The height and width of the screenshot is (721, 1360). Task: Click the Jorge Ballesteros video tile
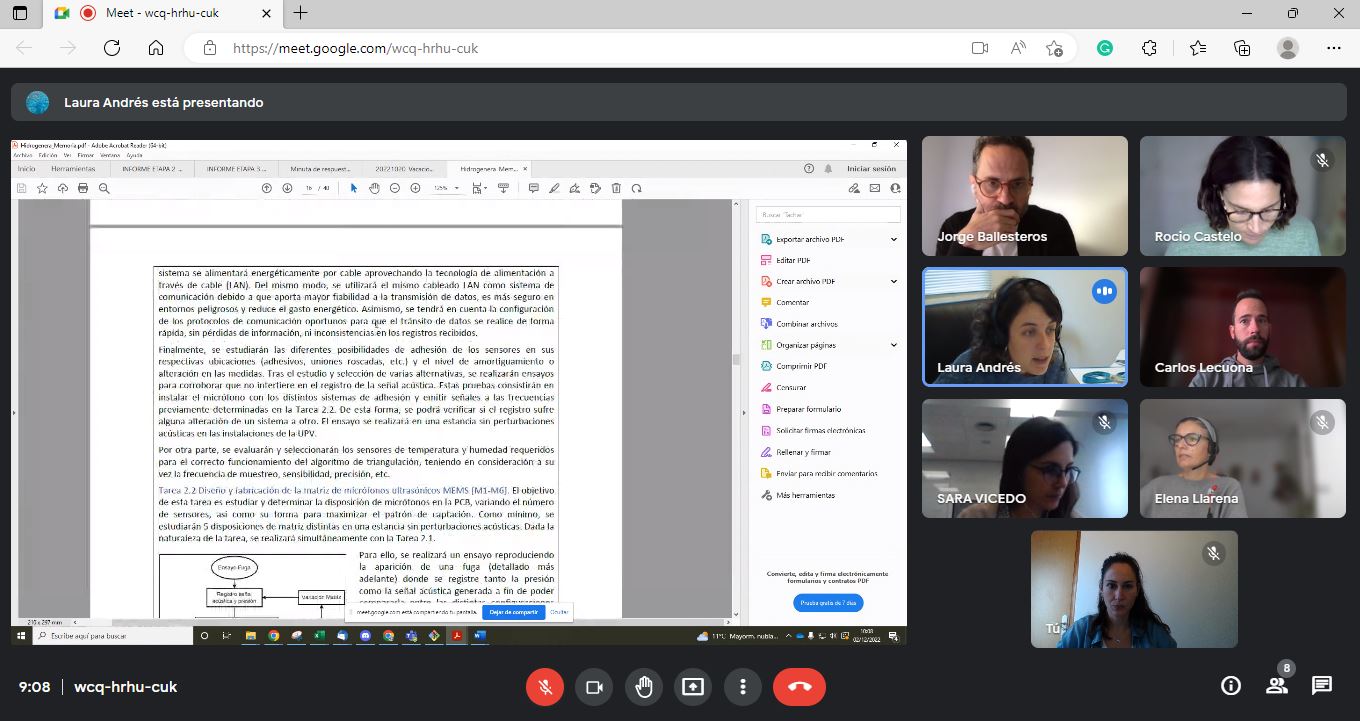pyautogui.click(x=1024, y=196)
